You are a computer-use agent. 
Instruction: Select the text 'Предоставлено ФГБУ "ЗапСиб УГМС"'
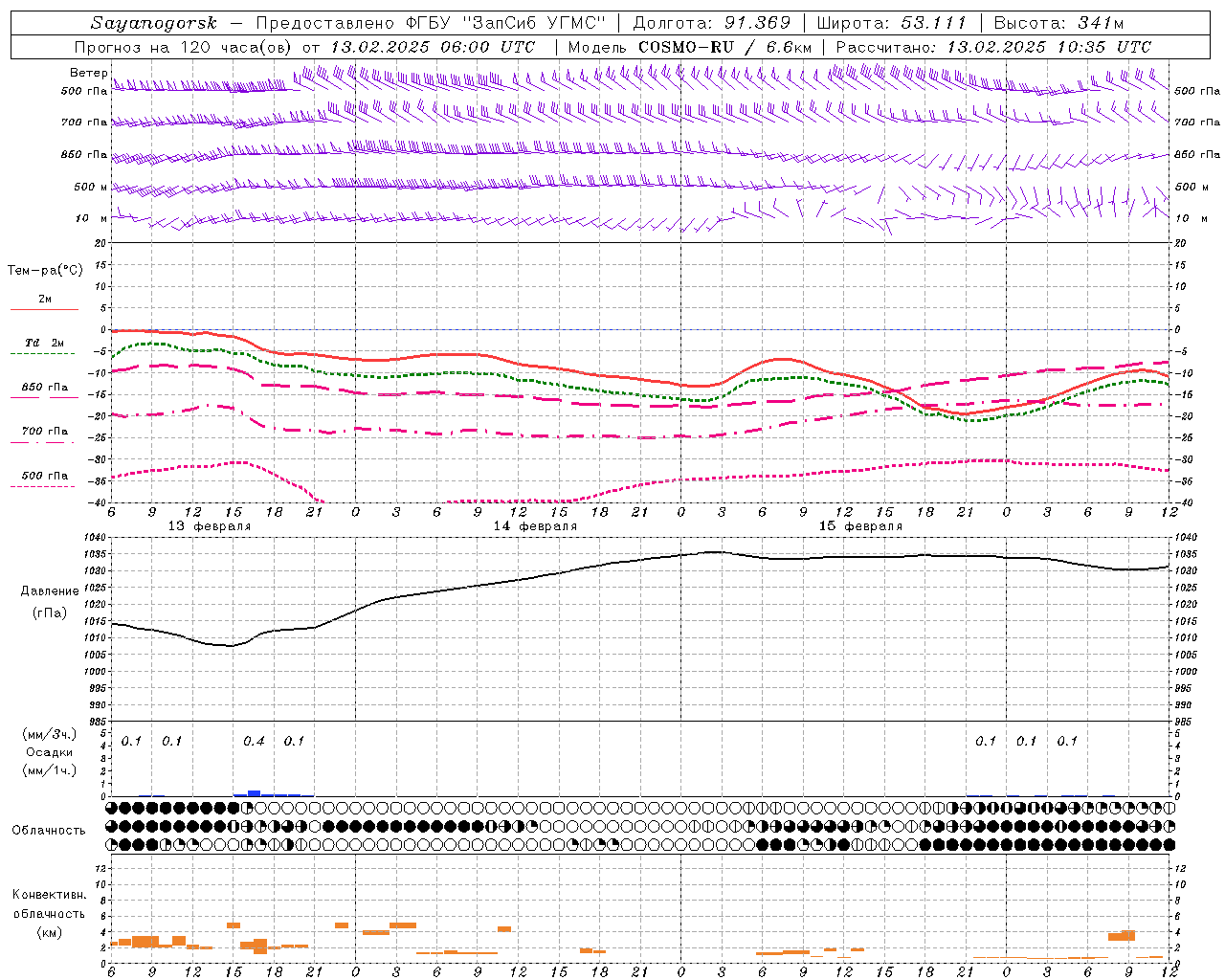[x=431, y=23]
